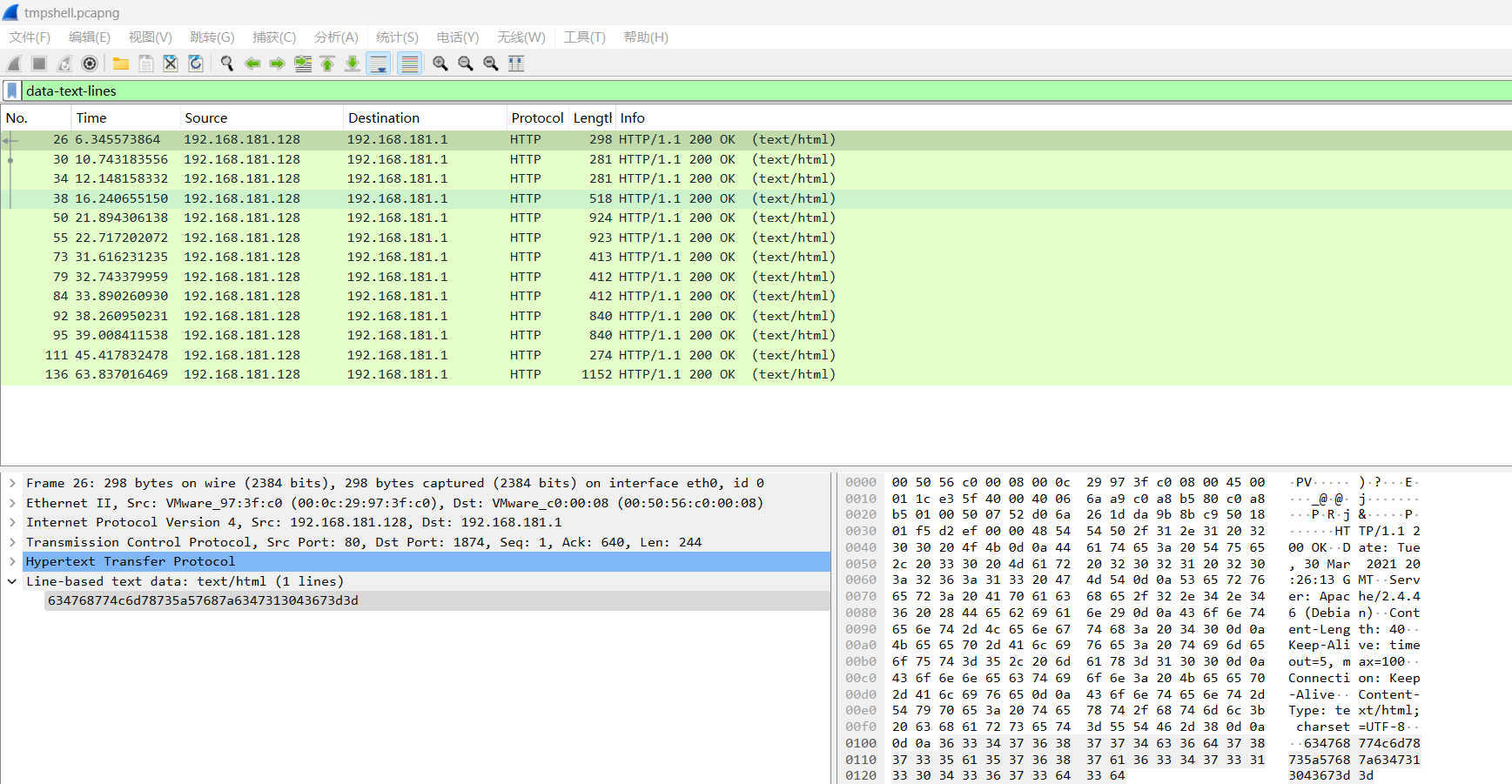
Task: Select packet number 92 row
Action: click(756, 316)
